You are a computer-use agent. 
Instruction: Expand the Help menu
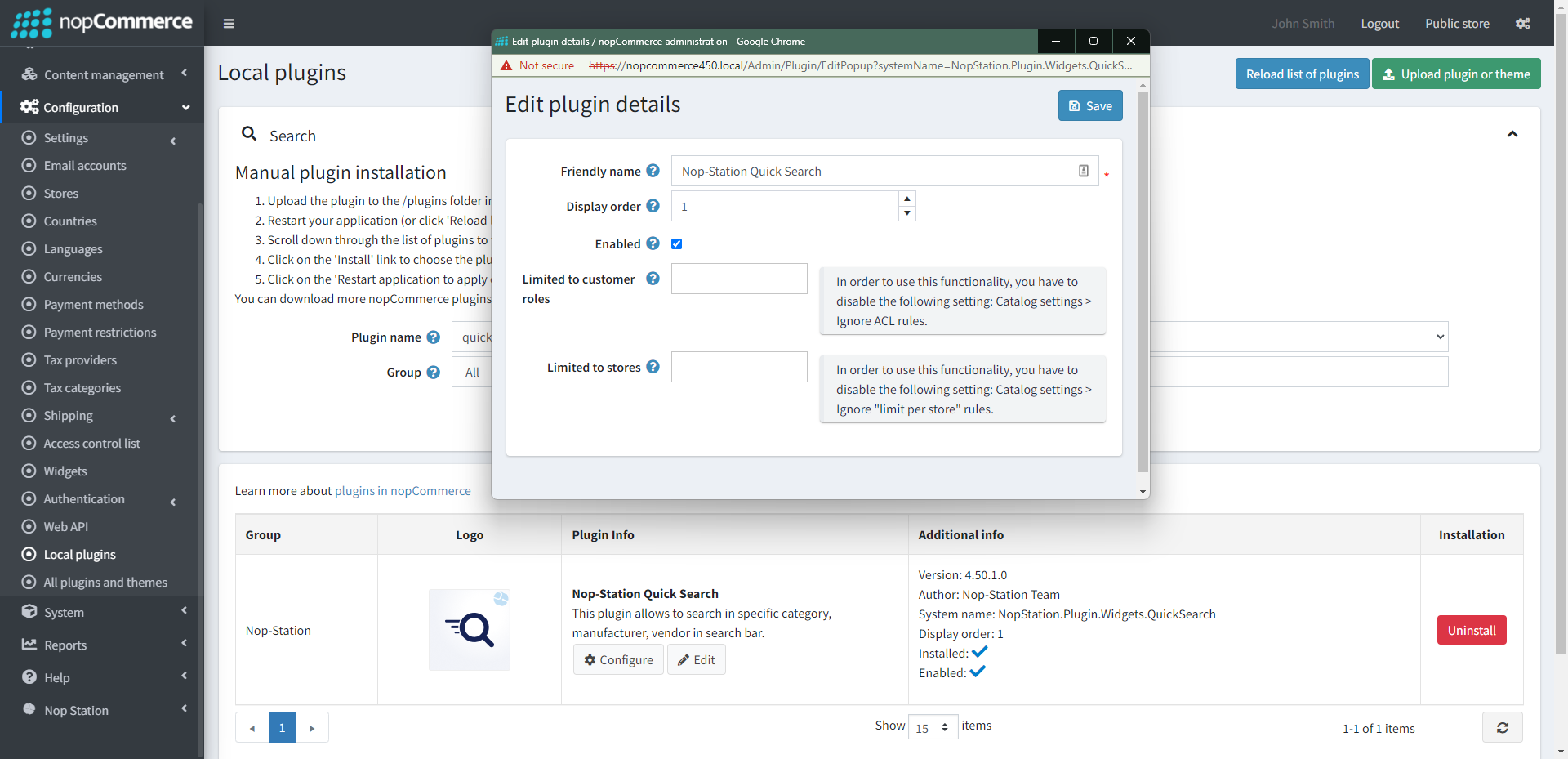click(x=102, y=677)
